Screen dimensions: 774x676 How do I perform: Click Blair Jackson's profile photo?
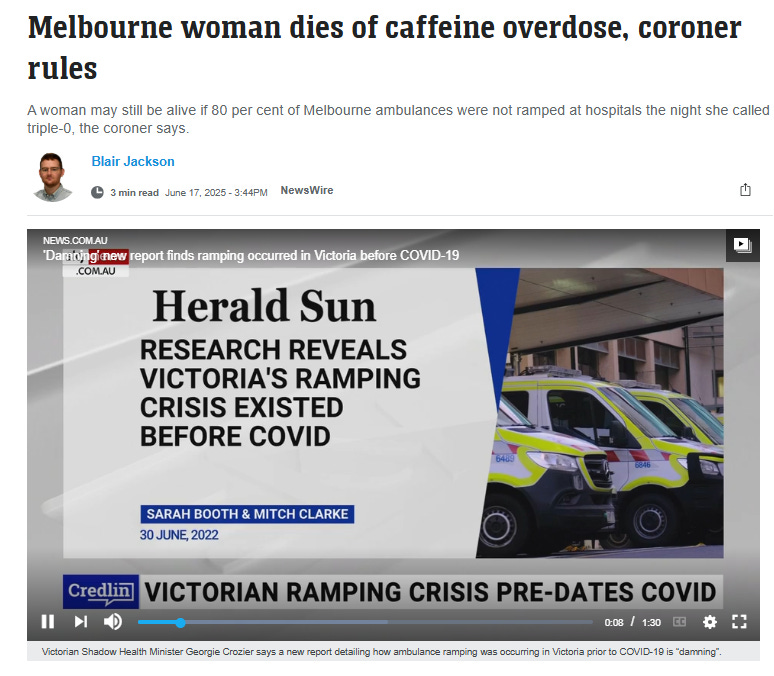tap(52, 177)
